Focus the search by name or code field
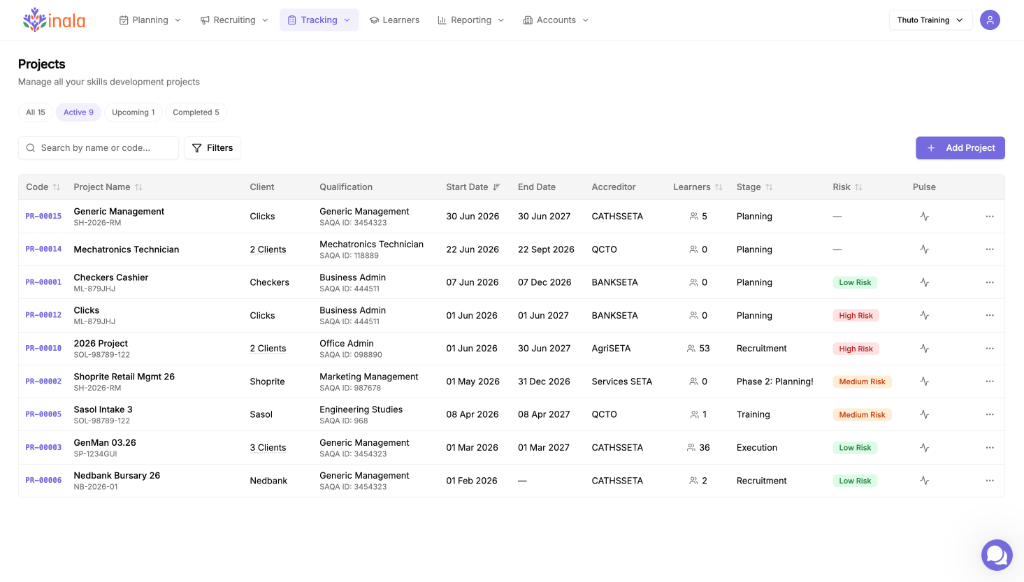Viewport: 1024px width, 582px height. click(99, 148)
